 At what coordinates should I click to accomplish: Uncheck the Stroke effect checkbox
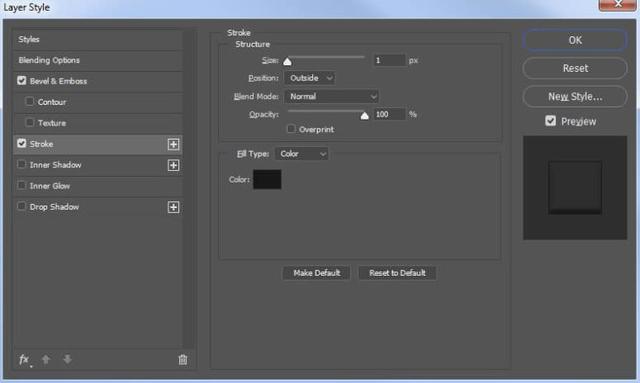point(22,143)
